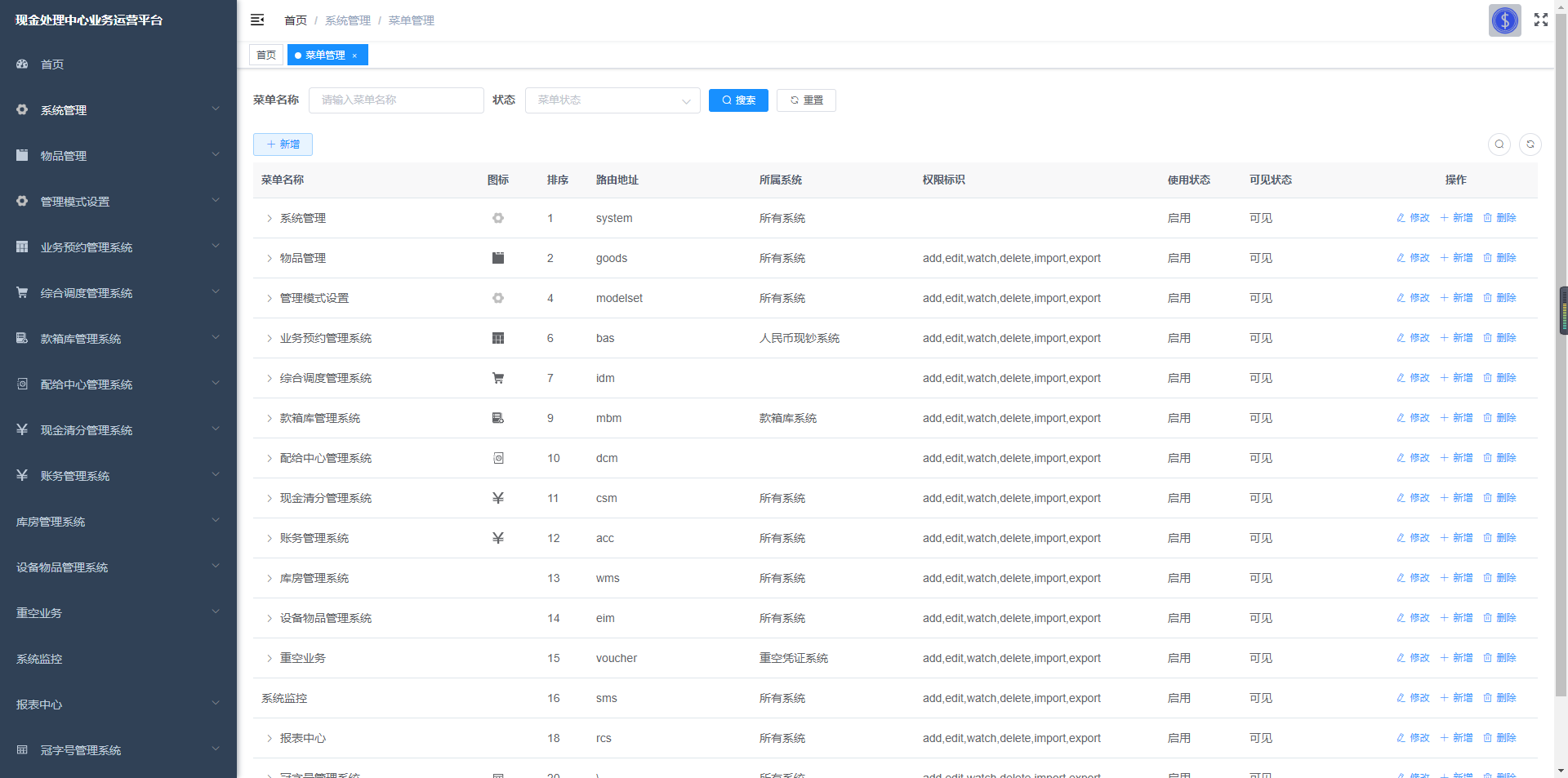Click the 路由地址 column header
This screenshot has height=778, width=1568.
pyautogui.click(x=617, y=180)
